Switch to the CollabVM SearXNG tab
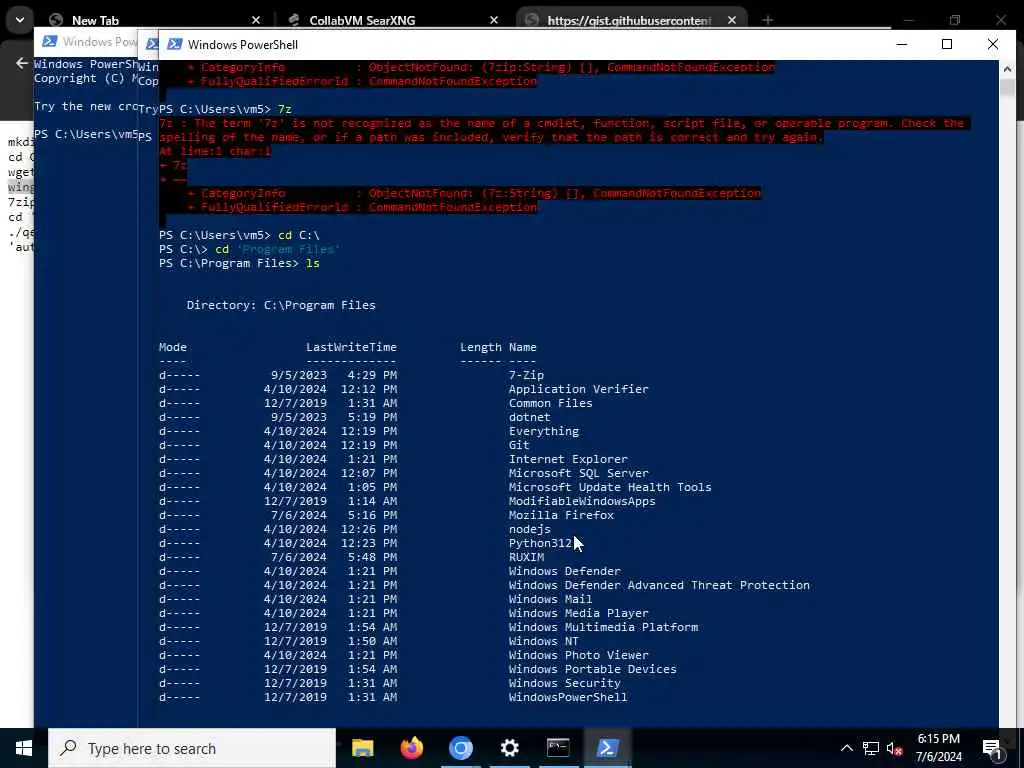 (x=390, y=20)
